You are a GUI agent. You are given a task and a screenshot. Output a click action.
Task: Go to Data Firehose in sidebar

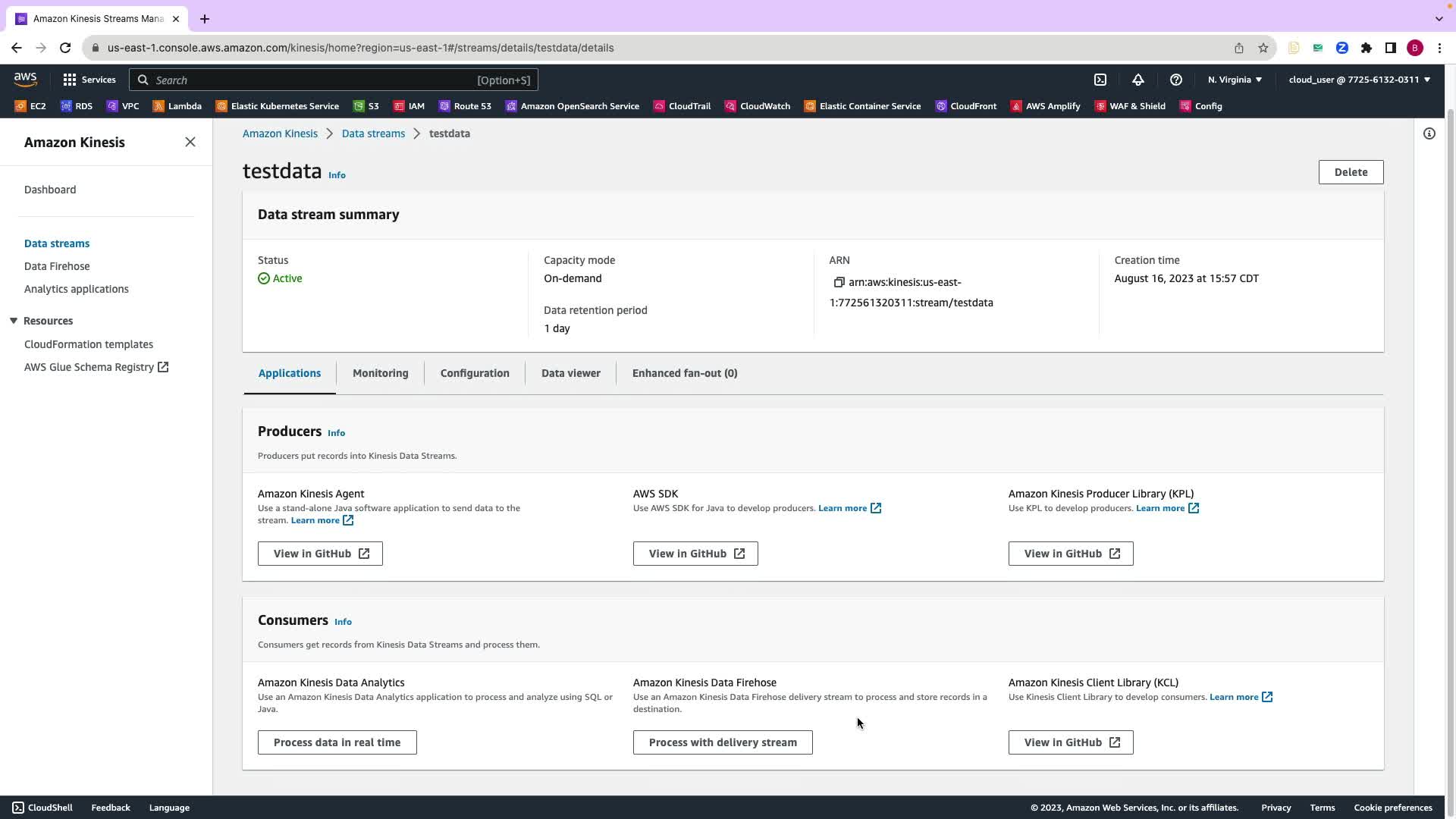click(x=57, y=266)
